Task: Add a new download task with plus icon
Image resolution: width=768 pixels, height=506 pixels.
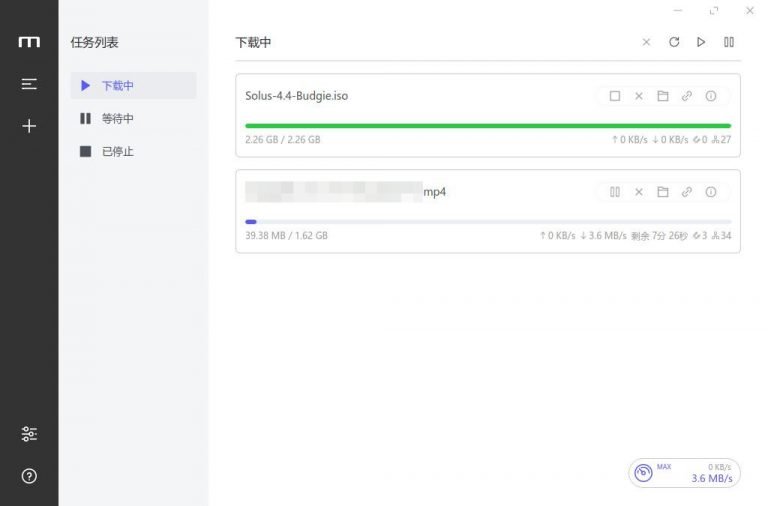Action: [29, 126]
